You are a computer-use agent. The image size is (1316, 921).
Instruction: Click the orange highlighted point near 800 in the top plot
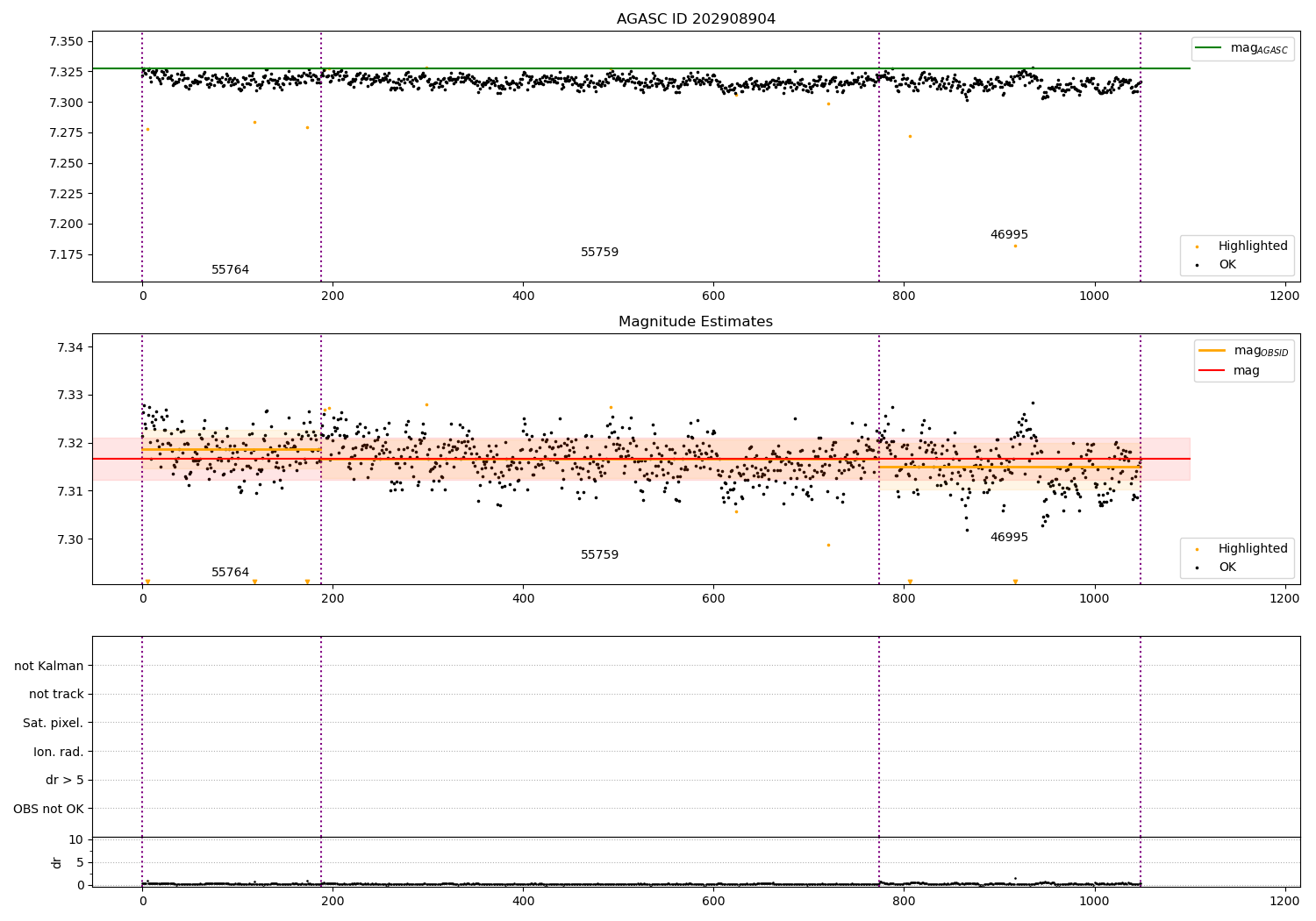pyautogui.click(x=910, y=136)
